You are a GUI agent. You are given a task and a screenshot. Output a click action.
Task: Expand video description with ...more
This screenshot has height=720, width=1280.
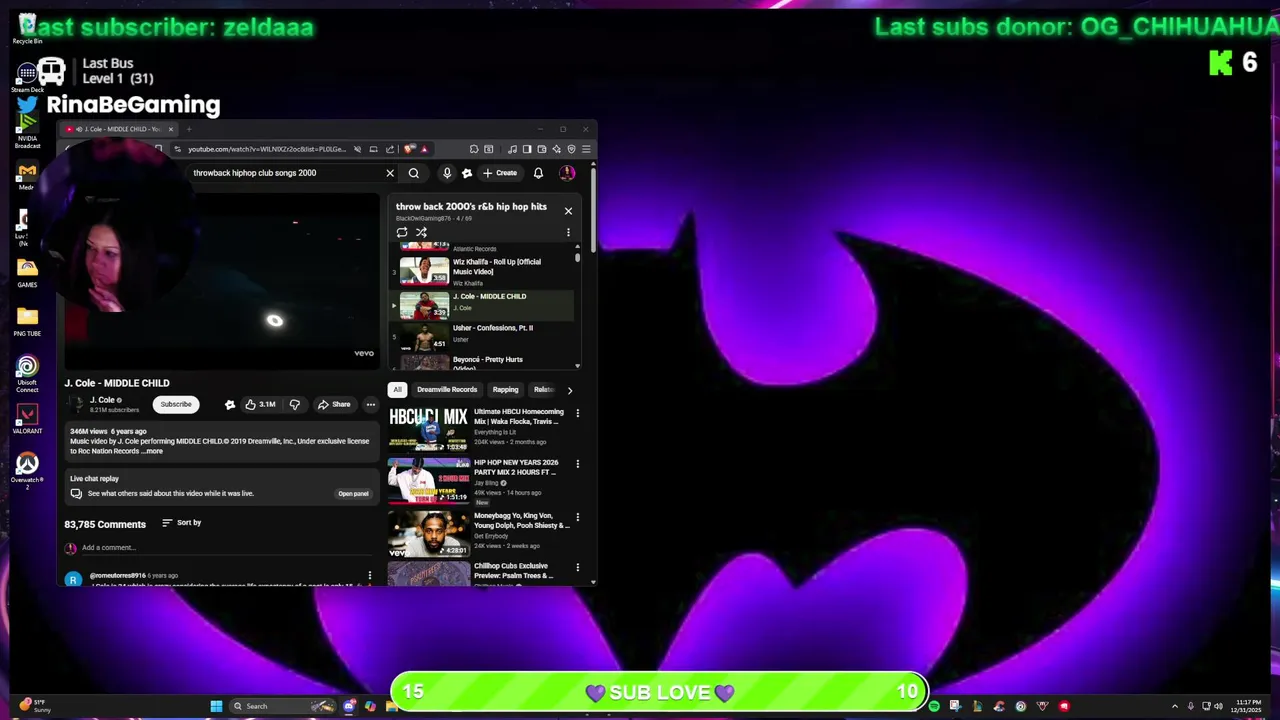151,451
